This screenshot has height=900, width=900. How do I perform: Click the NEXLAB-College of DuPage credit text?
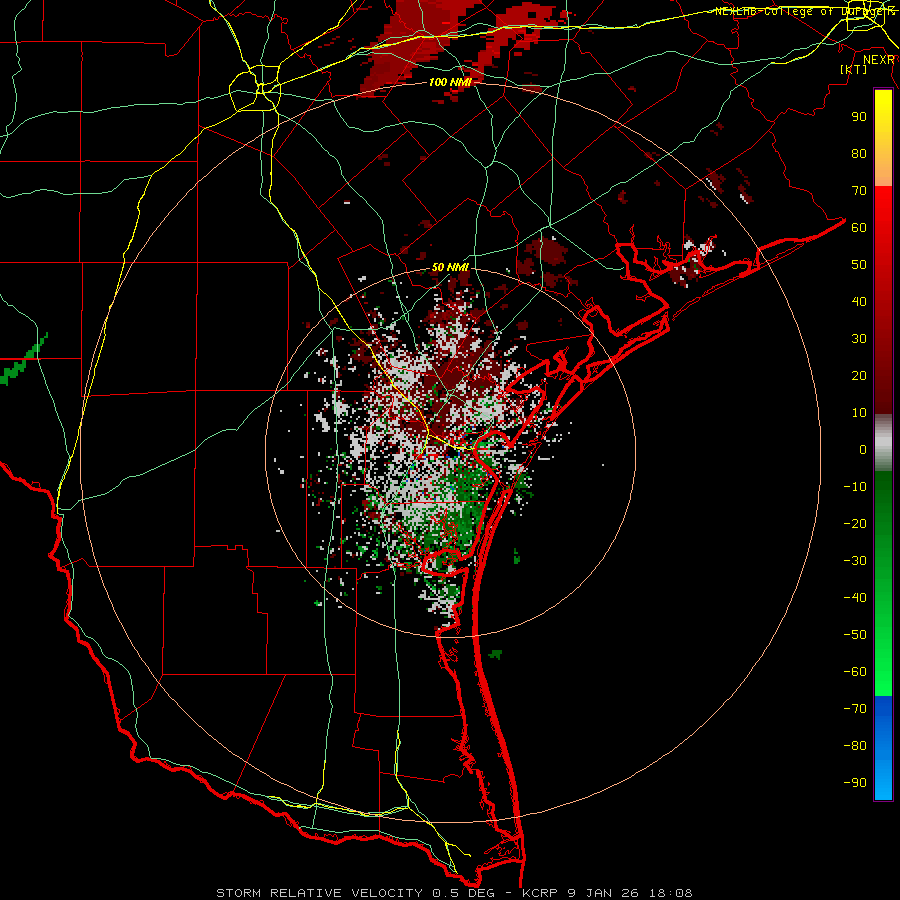pyautogui.click(x=804, y=11)
